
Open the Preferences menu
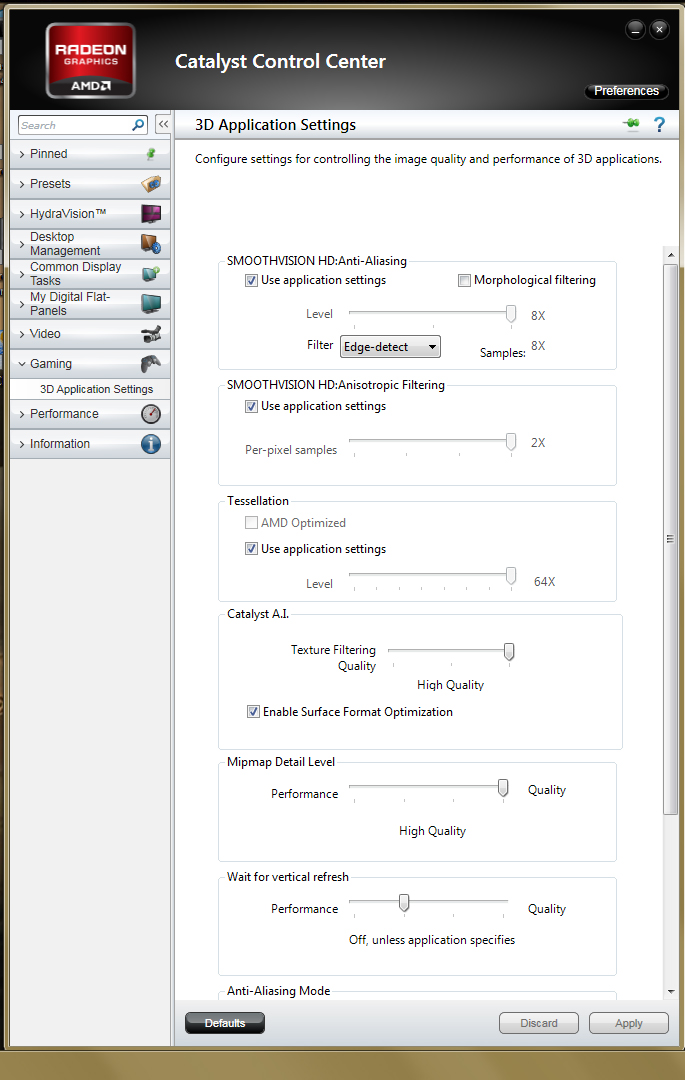point(626,91)
